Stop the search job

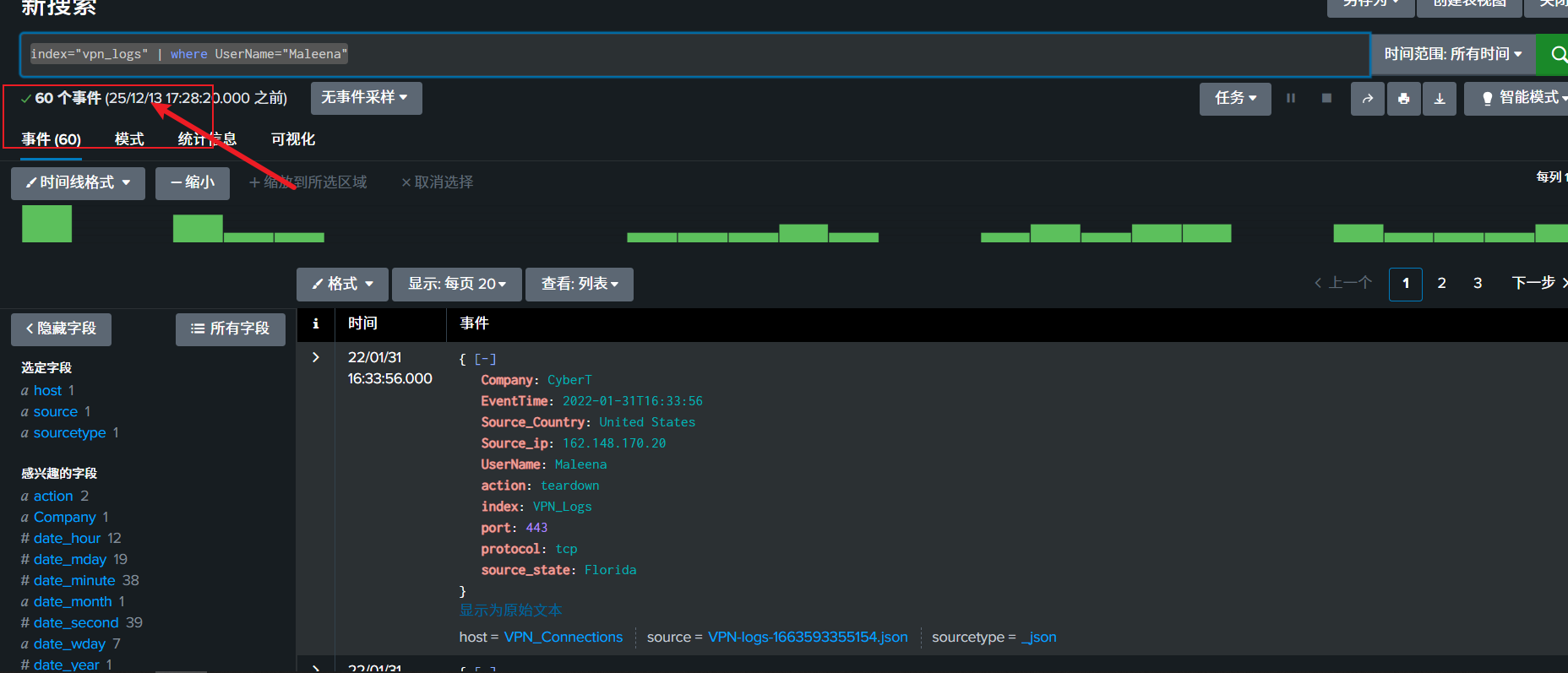point(1326,99)
